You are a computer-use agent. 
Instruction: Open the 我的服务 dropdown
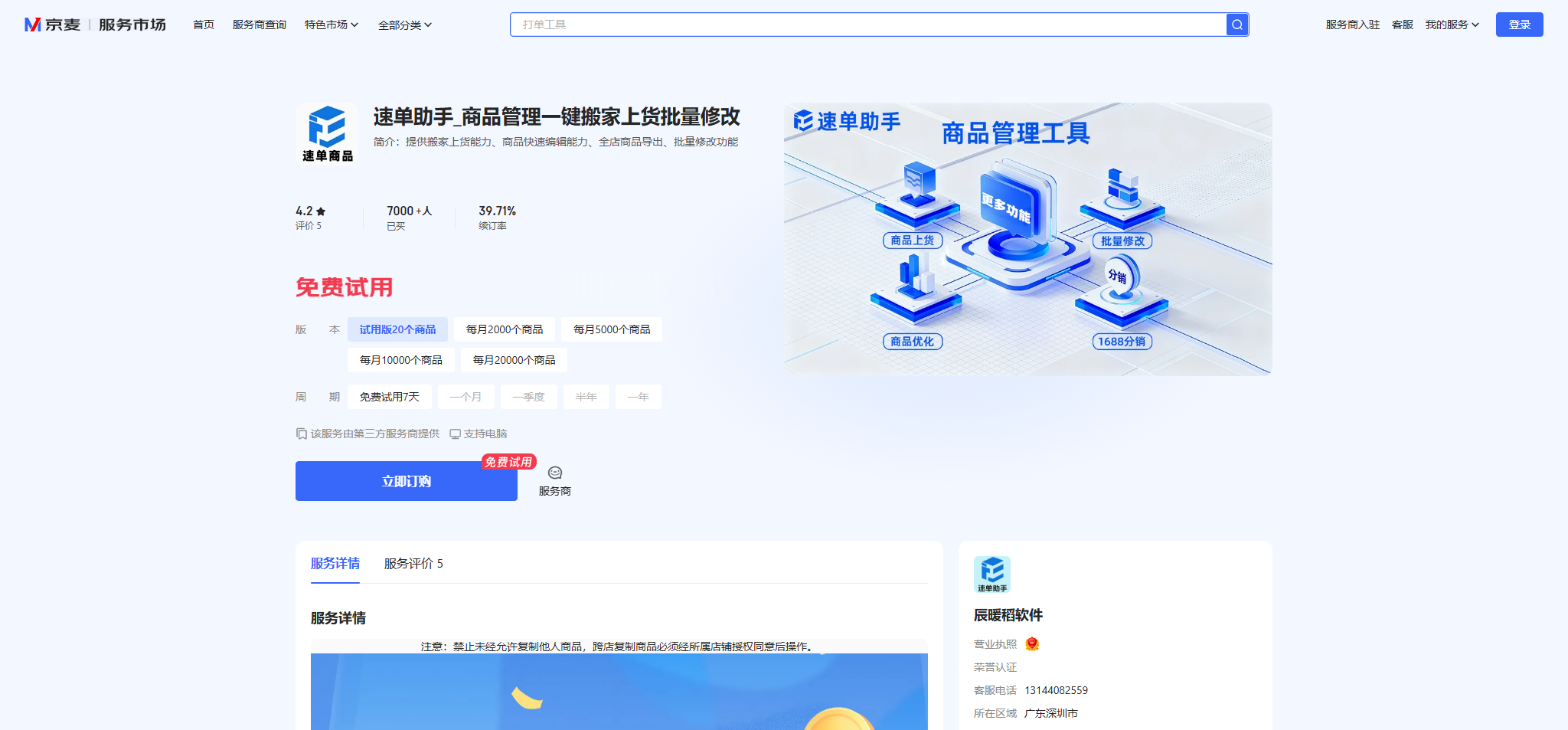(x=1452, y=25)
